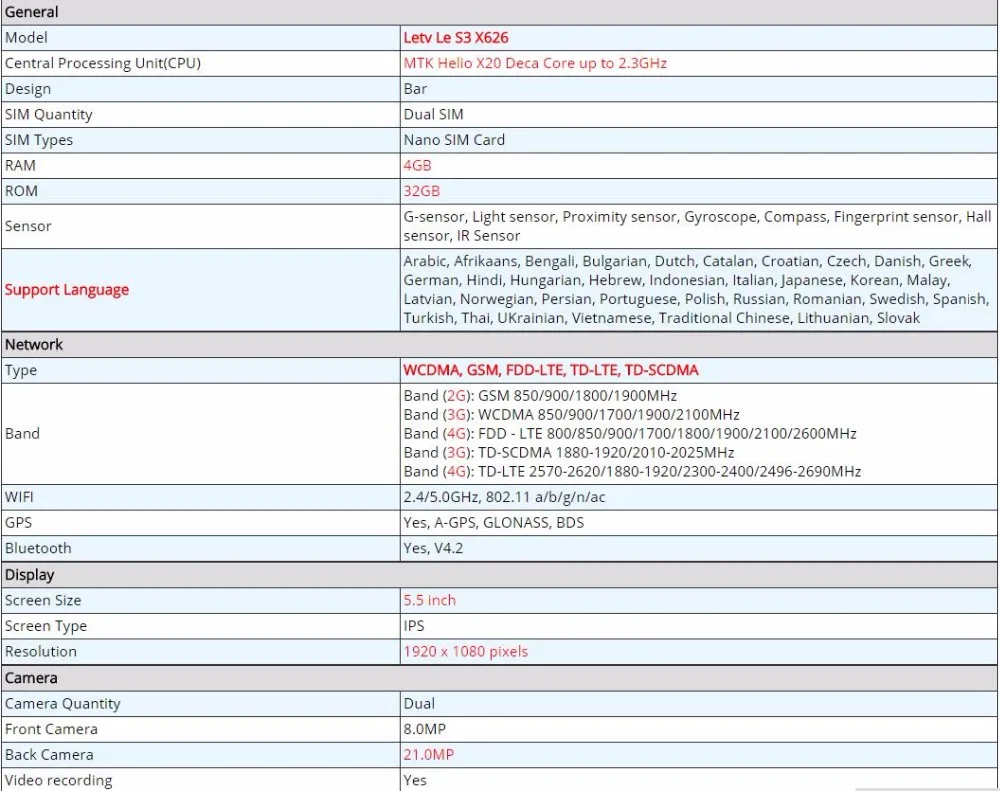Image resolution: width=1000 pixels, height=791 pixels.
Task: Click the 'Band' row label
Action: click(22, 434)
